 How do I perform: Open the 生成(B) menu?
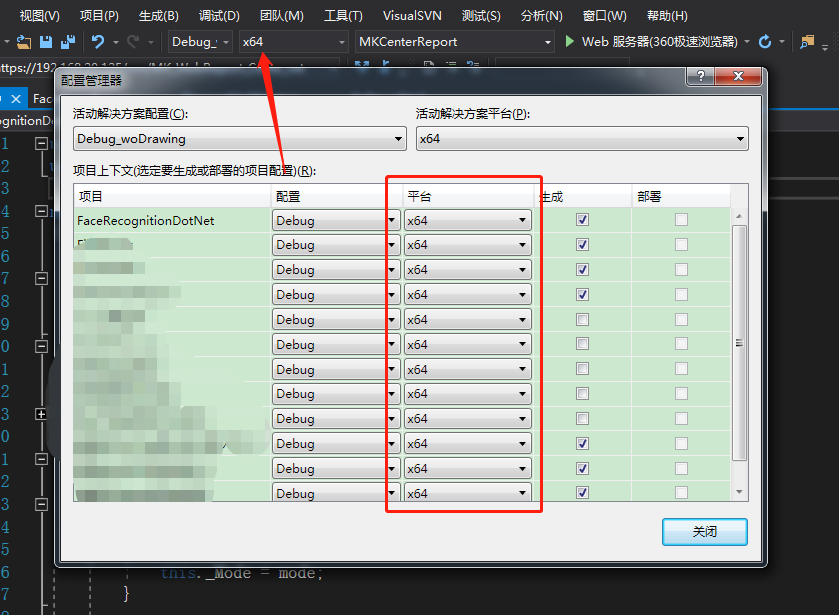158,16
